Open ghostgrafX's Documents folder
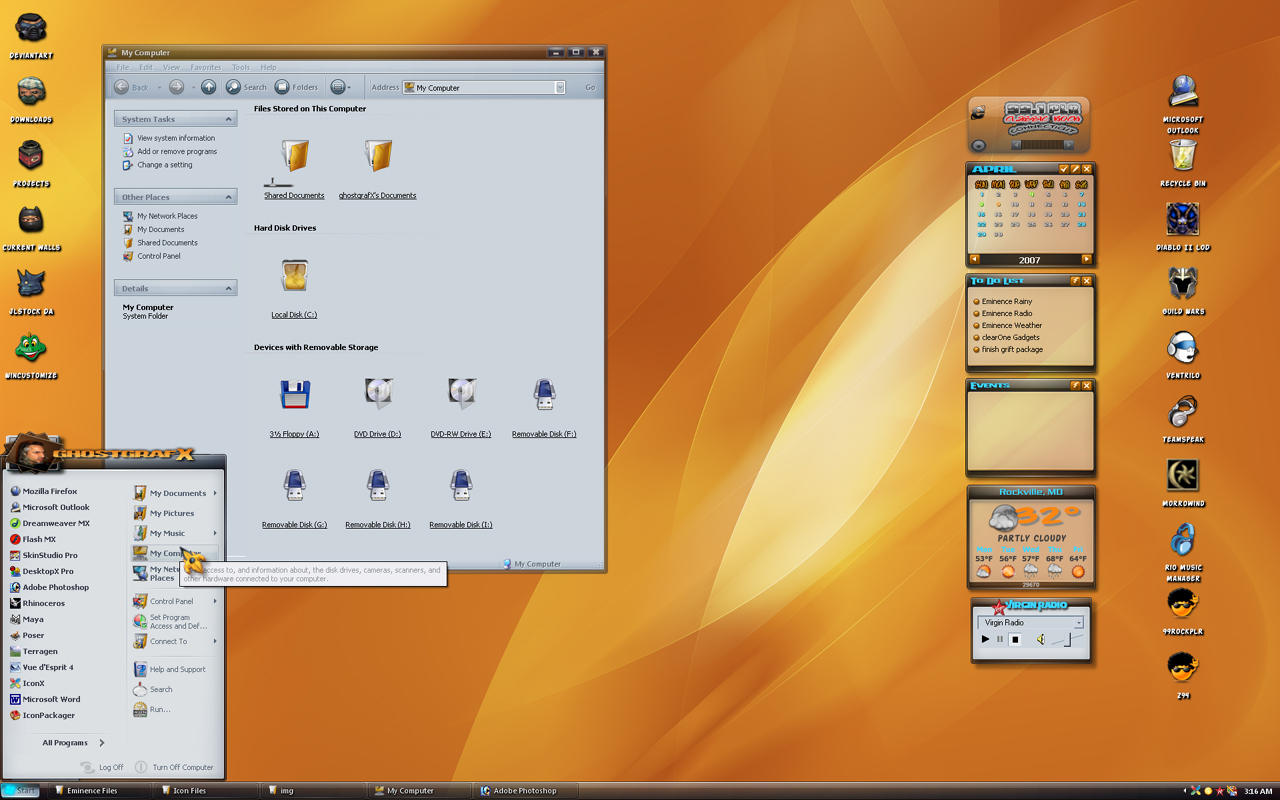This screenshot has width=1280, height=800. coord(378,157)
